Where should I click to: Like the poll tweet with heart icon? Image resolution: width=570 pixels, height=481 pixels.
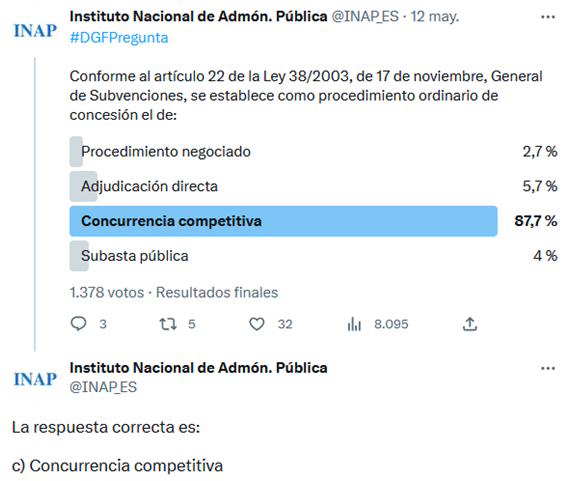click(257, 324)
